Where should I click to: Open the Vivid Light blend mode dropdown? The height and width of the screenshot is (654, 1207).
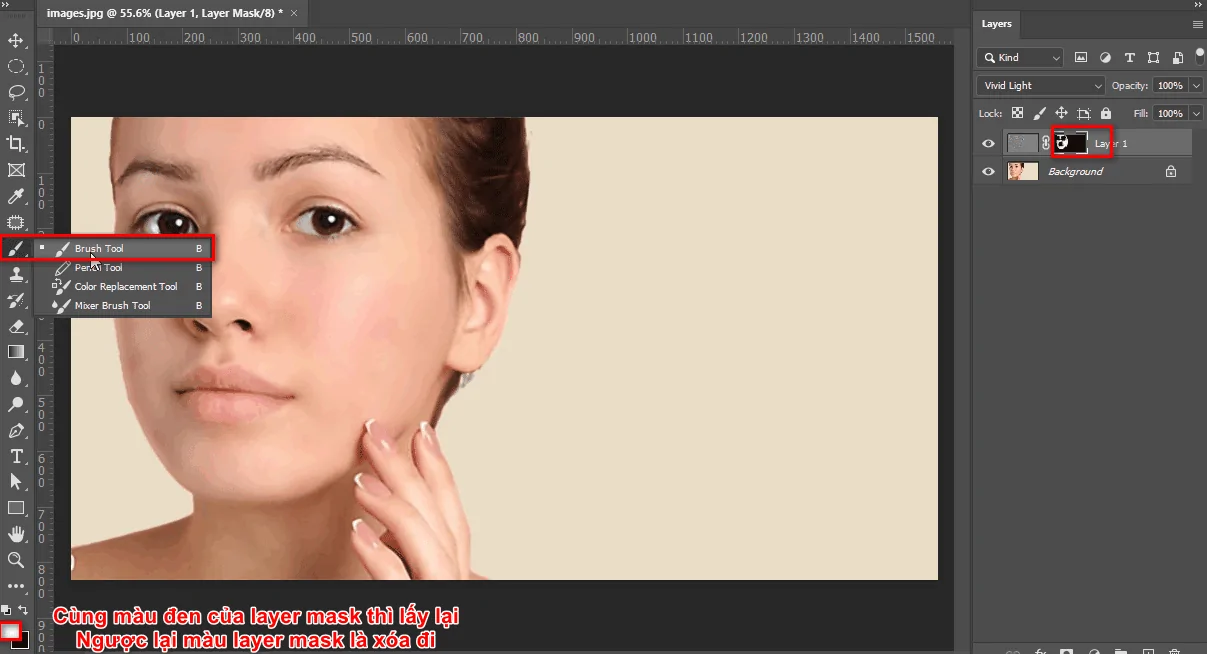tap(1041, 86)
